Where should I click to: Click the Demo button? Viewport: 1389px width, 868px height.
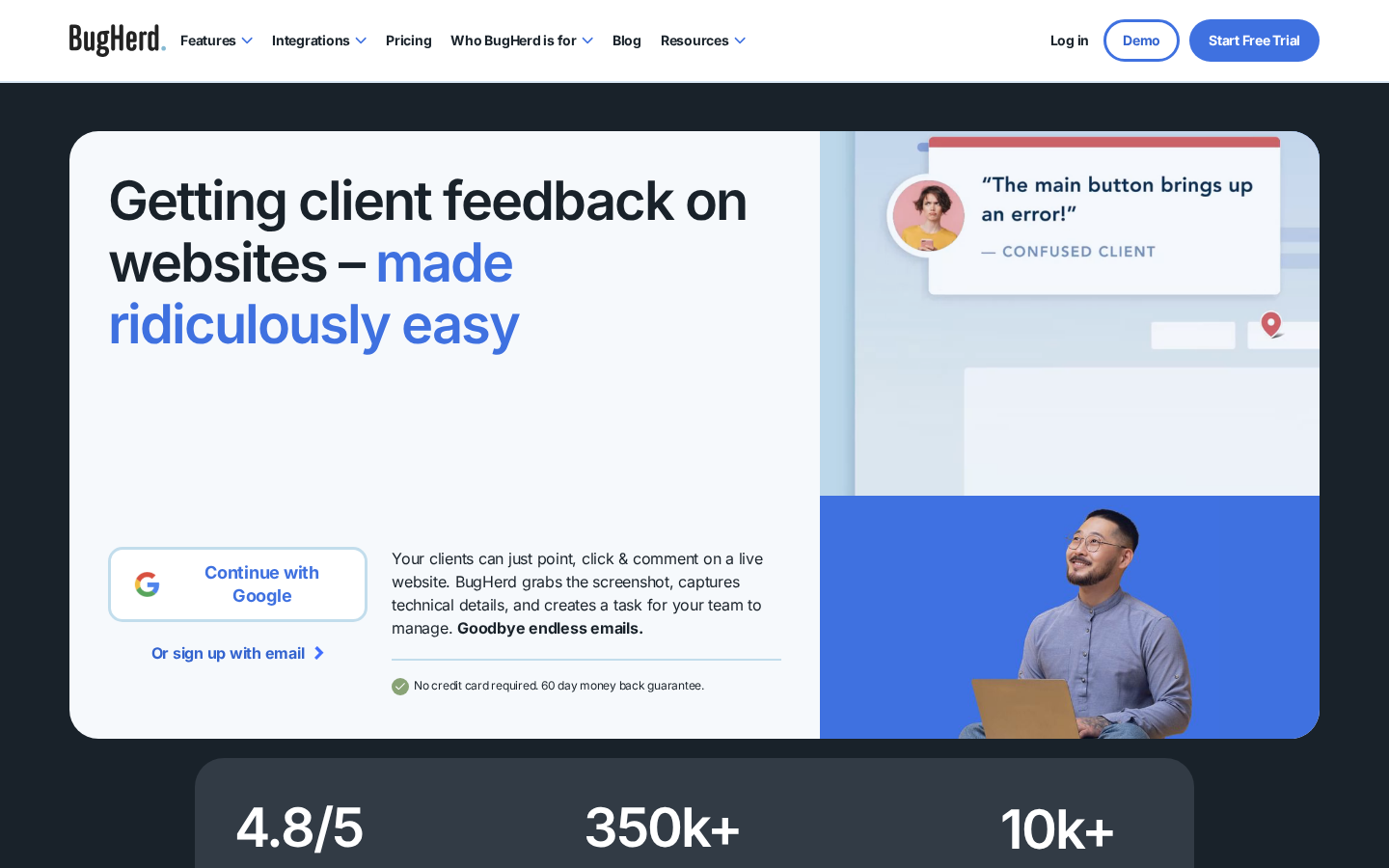pos(1141,41)
